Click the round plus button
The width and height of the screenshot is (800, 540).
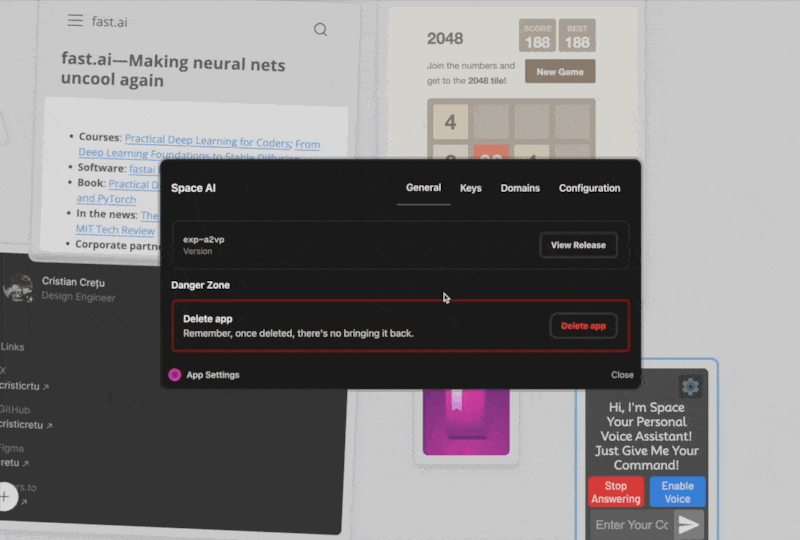tap(5, 497)
